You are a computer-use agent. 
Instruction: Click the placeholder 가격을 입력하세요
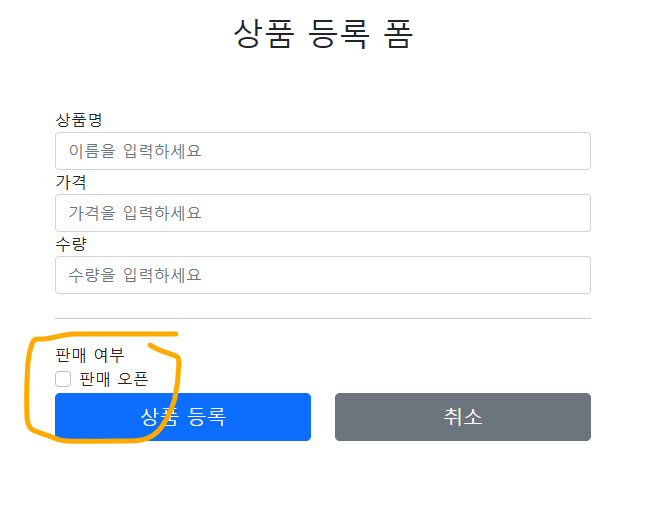point(135,213)
